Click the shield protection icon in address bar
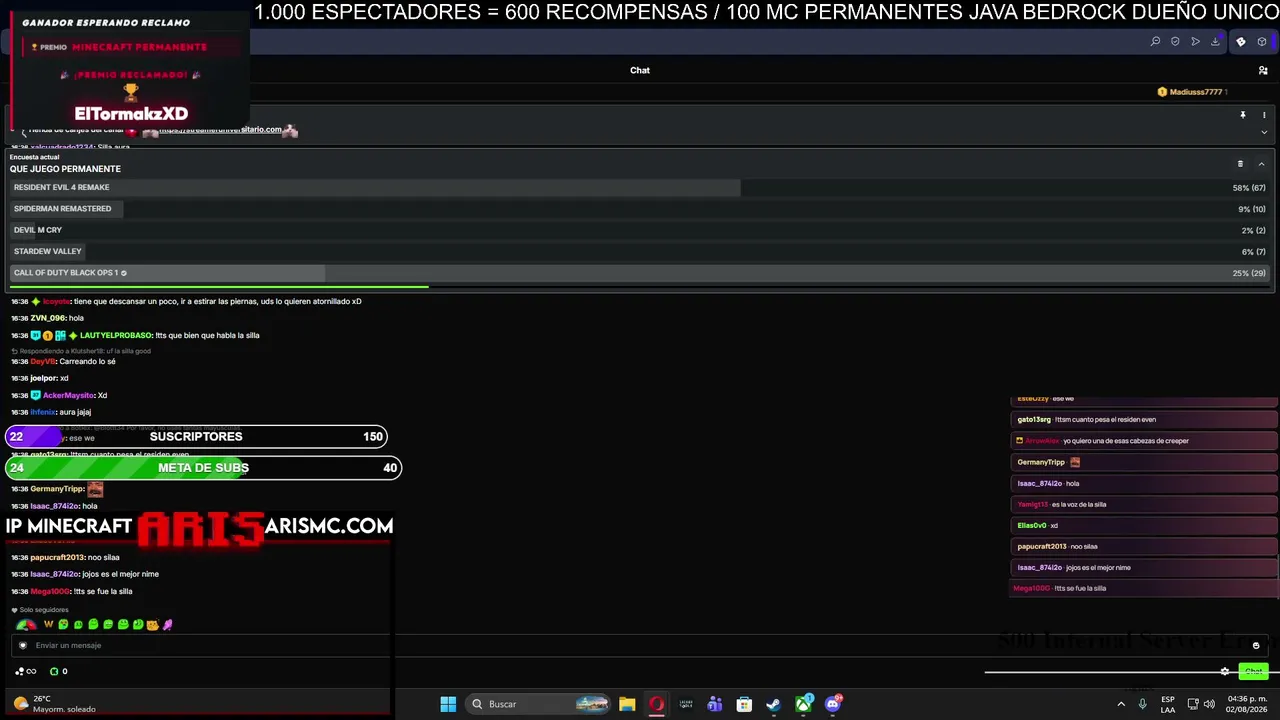Image resolution: width=1280 pixels, height=720 pixels. click(1175, 42)
